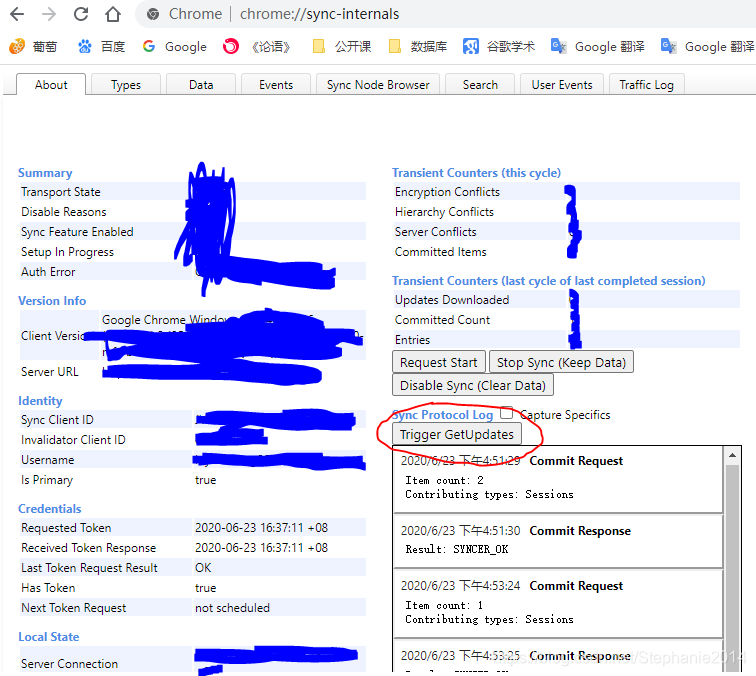
Task: Click Disable Sync (Clear Data) button
Action: pos(472,385)
